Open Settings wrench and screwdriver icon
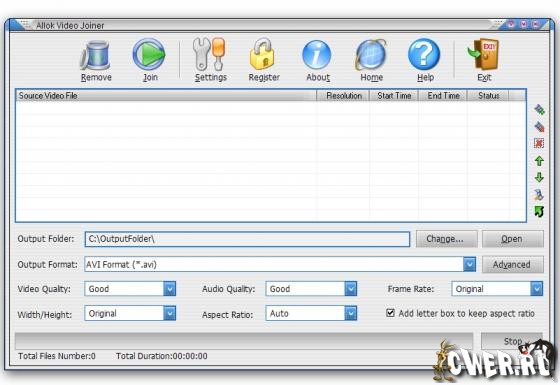The width and height of the screenshot is (560, 385). point(210,54)
